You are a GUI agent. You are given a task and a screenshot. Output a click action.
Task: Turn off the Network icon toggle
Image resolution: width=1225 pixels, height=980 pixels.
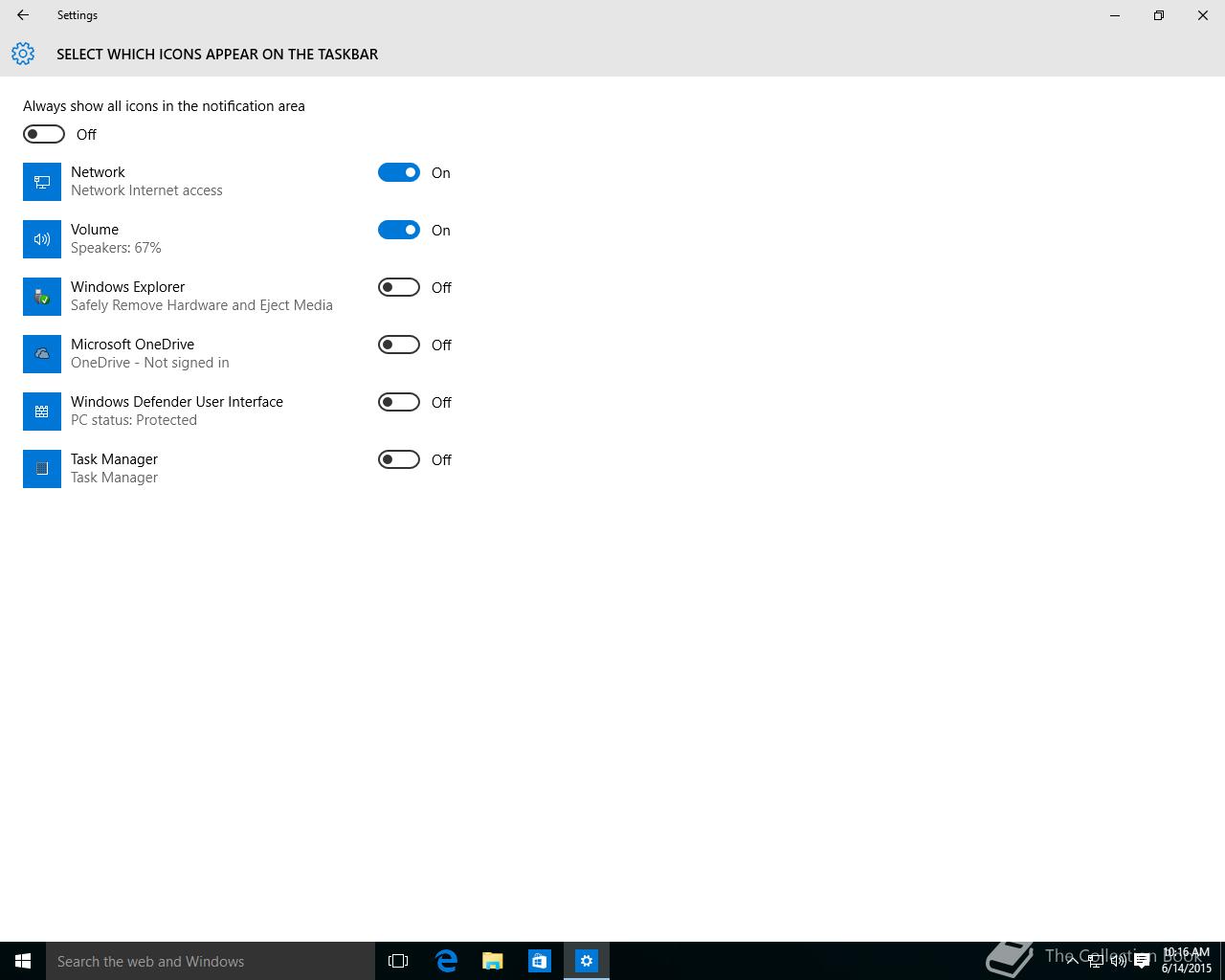pos(399,172)
